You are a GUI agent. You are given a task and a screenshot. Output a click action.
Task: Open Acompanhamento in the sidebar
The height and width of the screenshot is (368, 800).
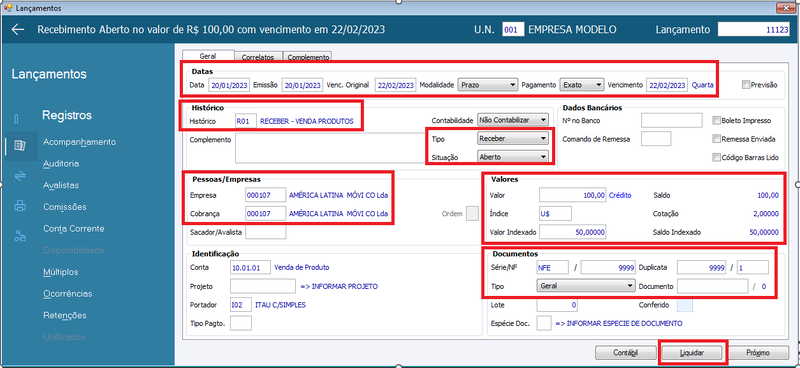pos(80,142)
